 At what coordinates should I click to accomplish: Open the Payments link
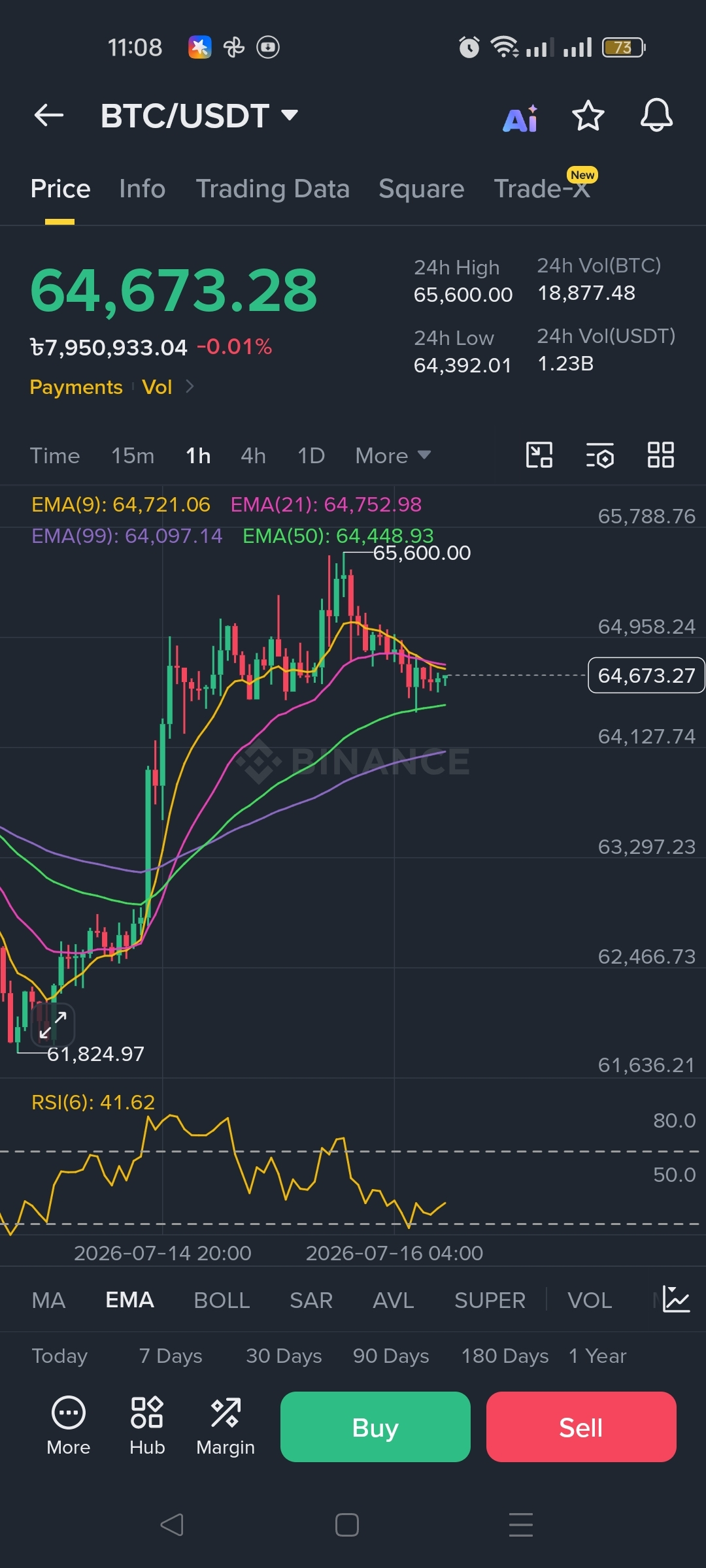[x=76, y=387]
